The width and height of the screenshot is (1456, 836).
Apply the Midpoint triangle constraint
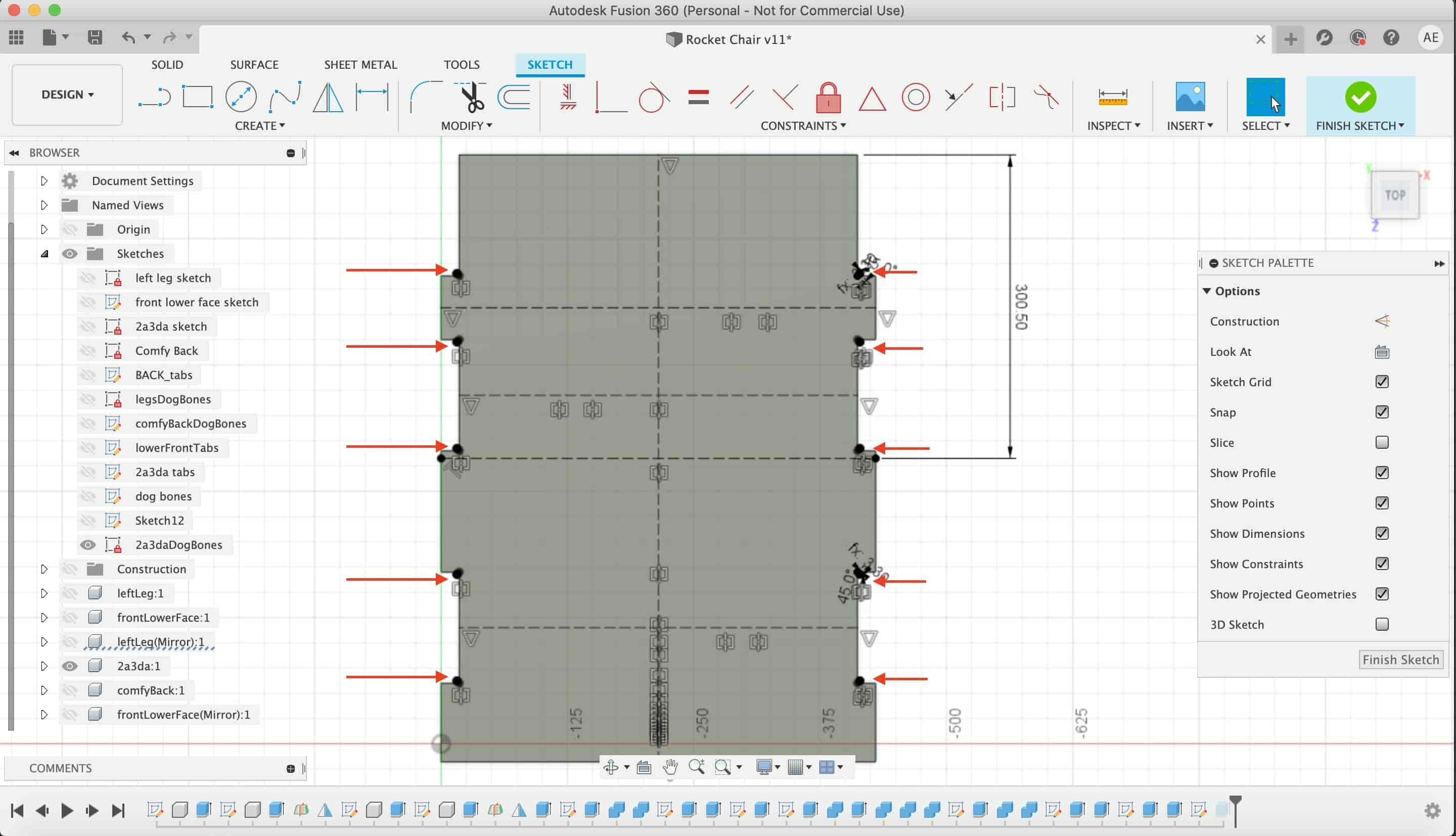tap(872, 98)
